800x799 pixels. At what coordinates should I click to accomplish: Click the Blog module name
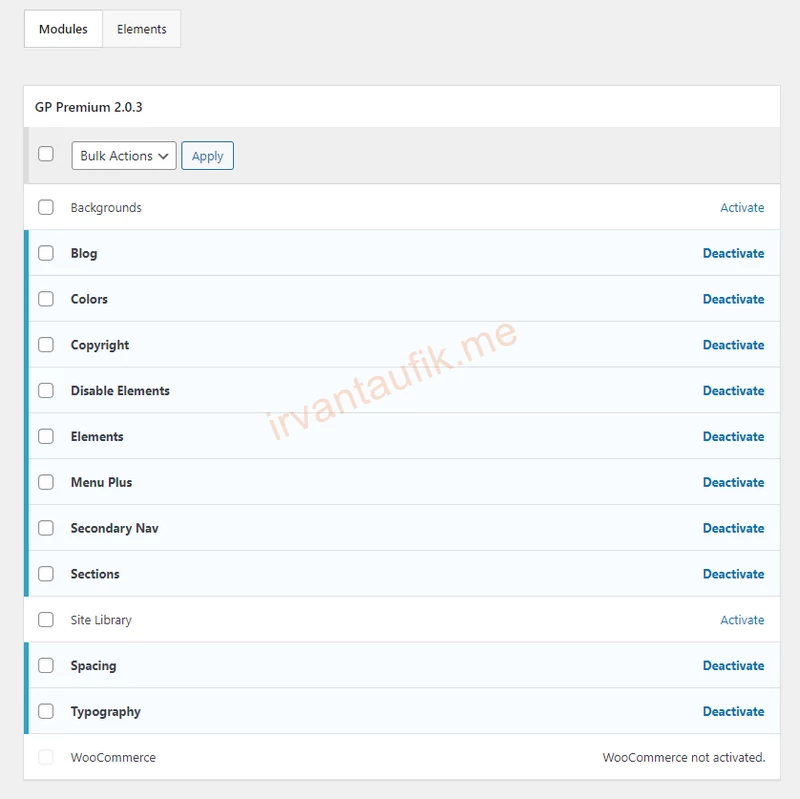84,254
